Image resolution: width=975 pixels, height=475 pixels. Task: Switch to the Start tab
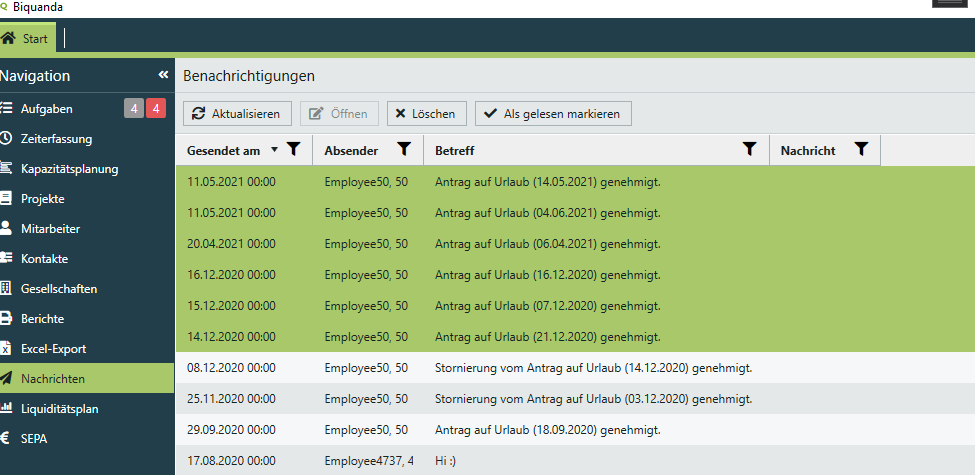[28, 39]
